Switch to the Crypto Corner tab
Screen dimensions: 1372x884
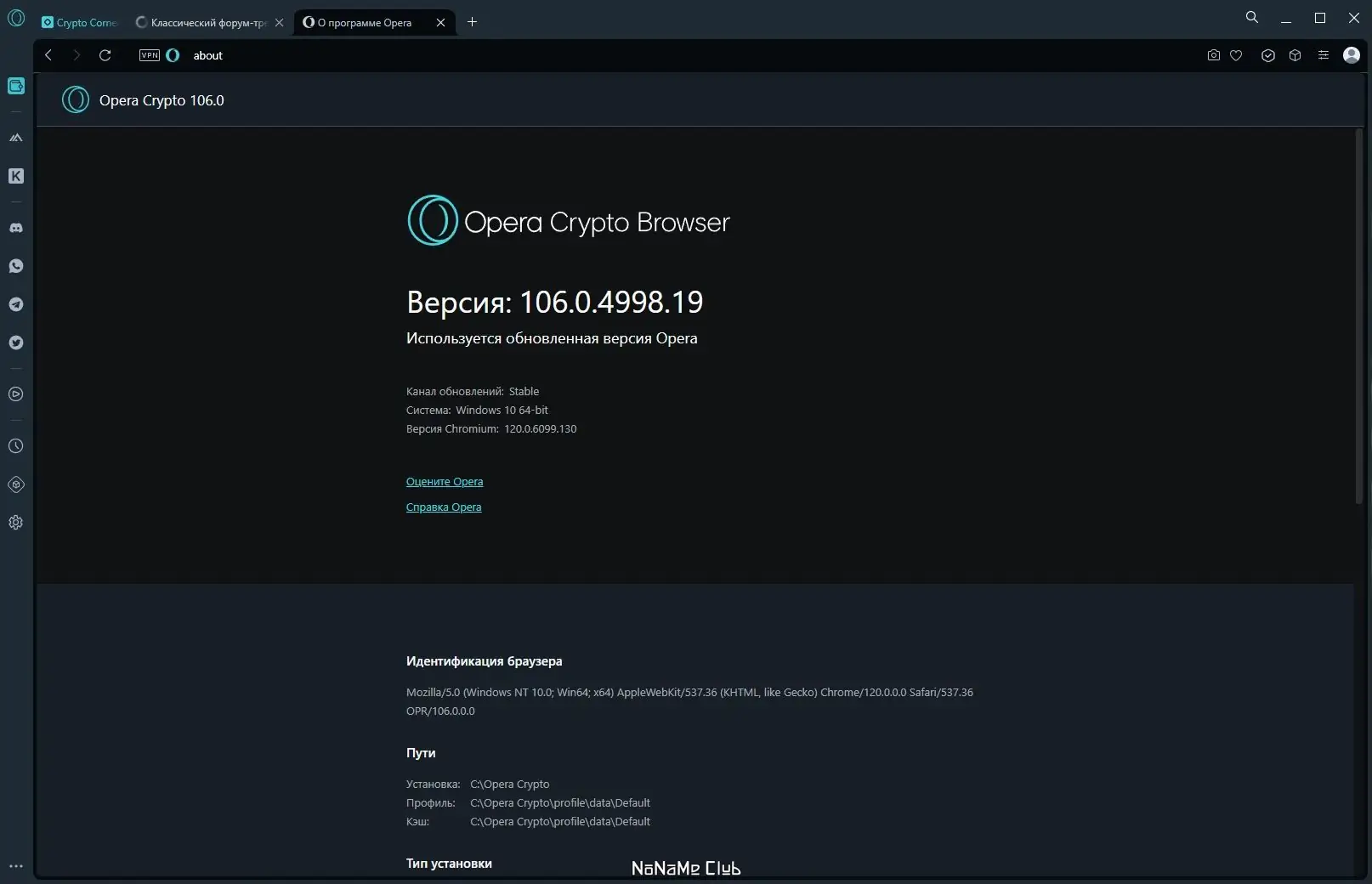(80, 23)
